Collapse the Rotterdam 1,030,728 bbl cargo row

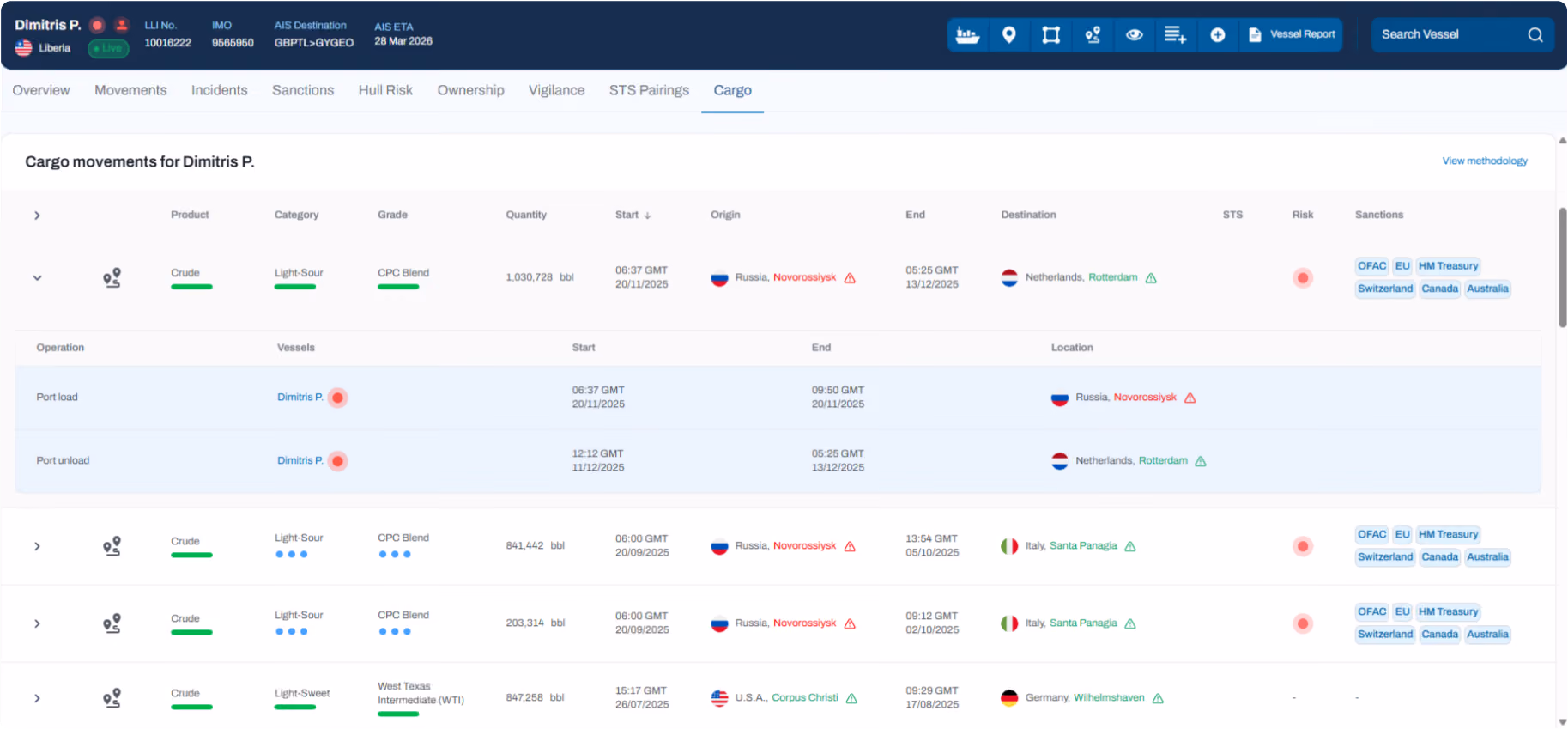point(37,277)
